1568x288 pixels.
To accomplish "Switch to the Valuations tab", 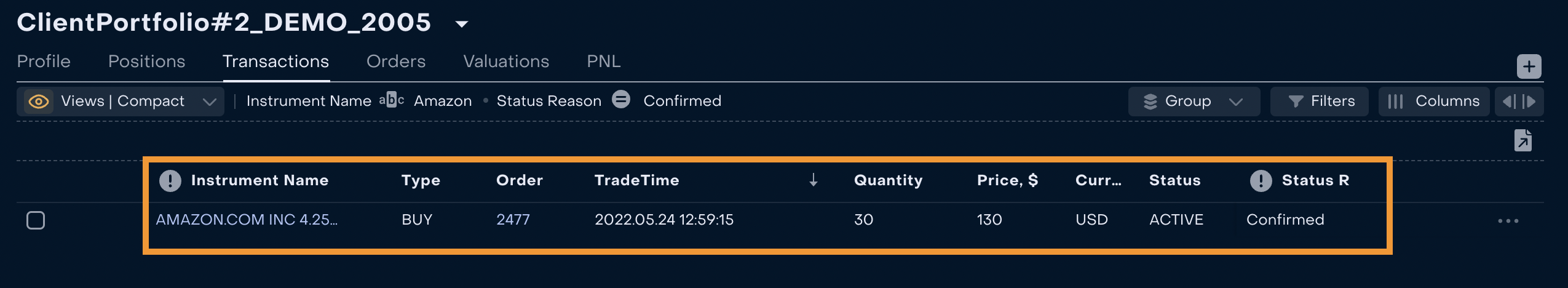I will [x=505, y=62].
